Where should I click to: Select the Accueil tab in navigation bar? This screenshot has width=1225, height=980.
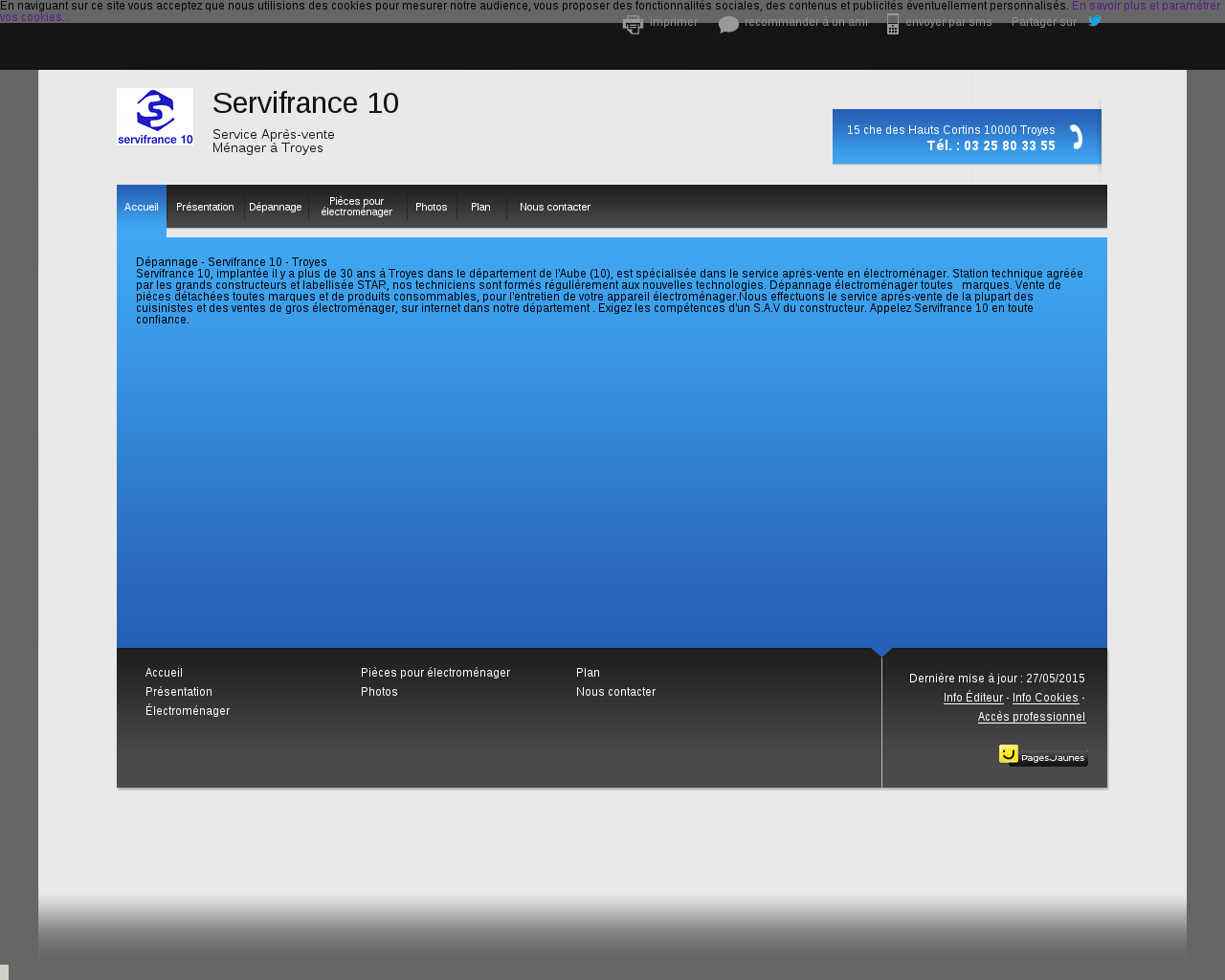pos(142,207)
